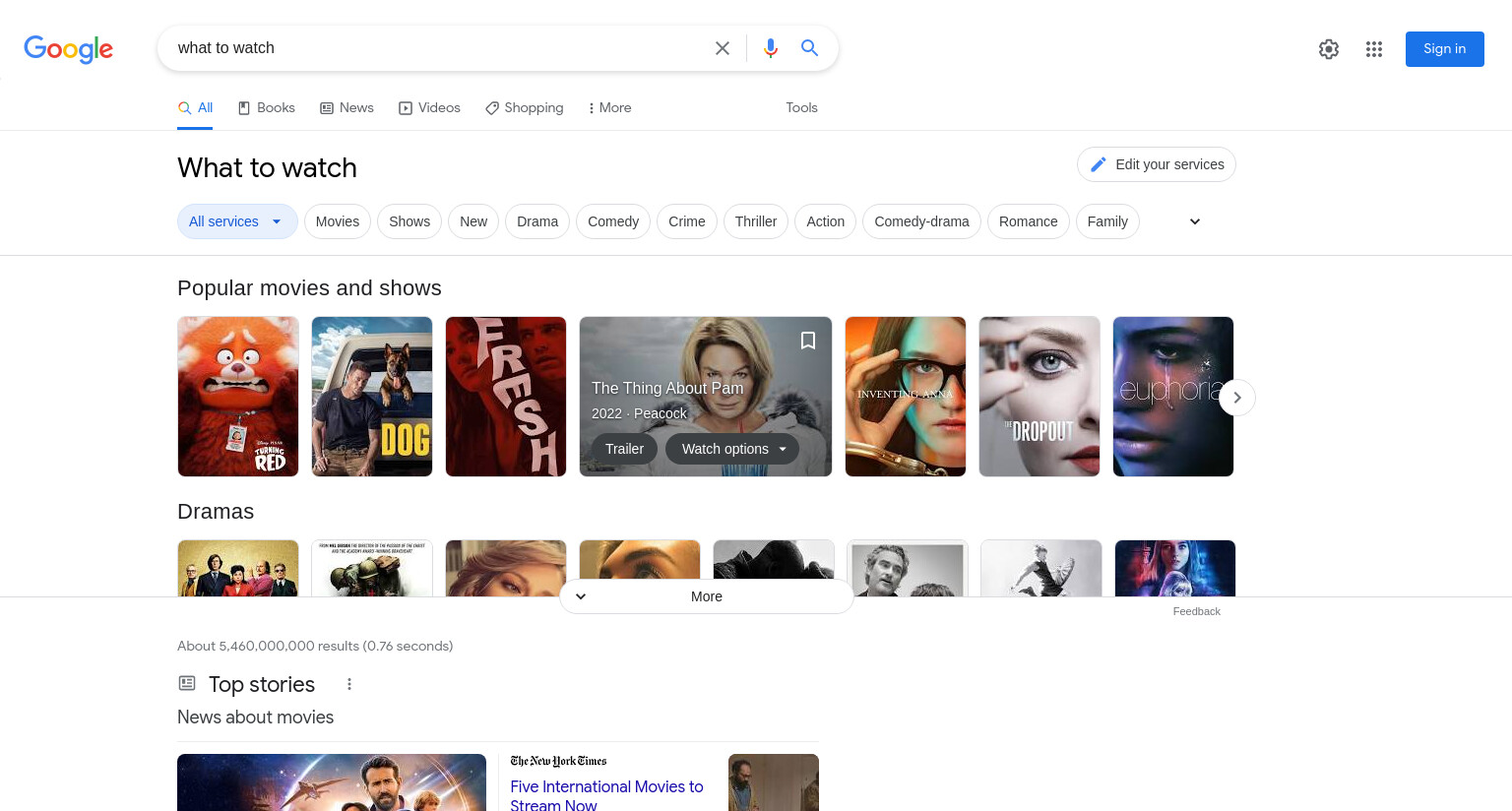
Task: Open search Tools
Action: pyautogui.click(x=801, y=108)
